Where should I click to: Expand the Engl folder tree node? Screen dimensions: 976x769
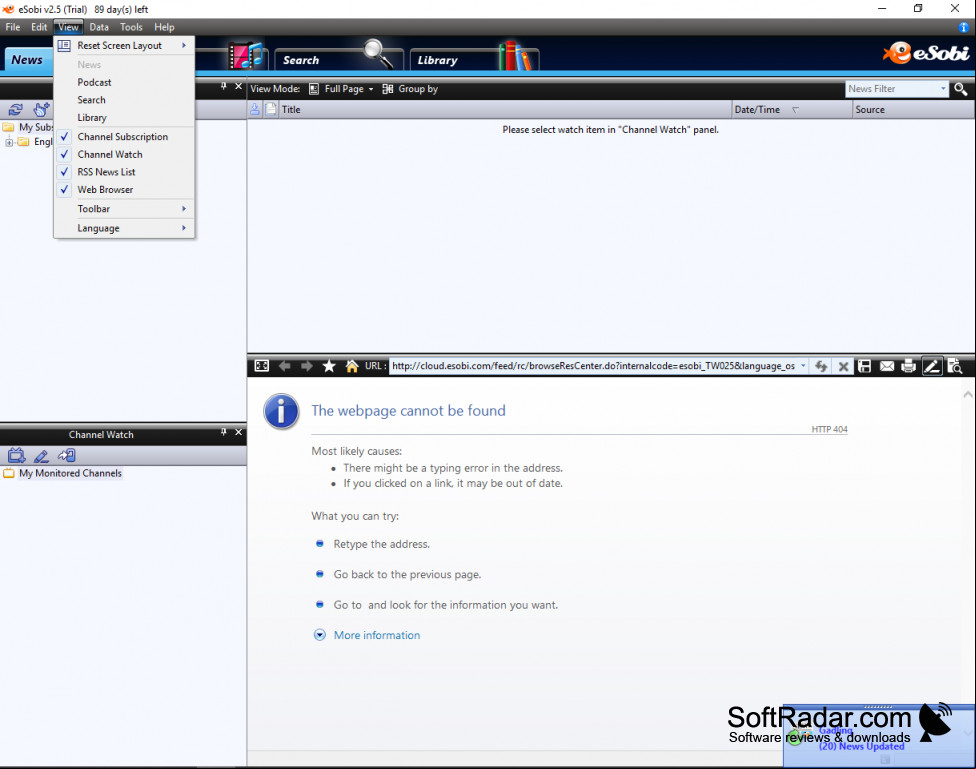click(x=9, y=143)
